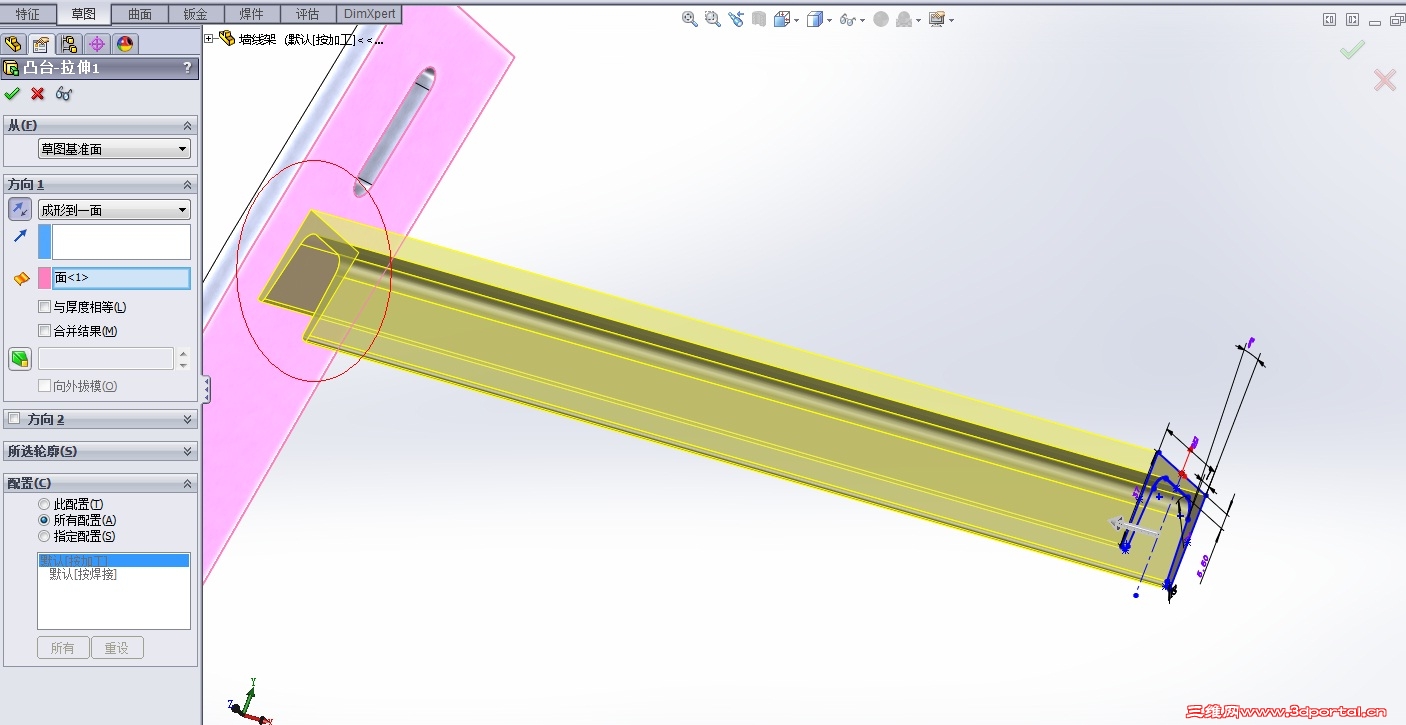This screenshot has width=1406, height=725.
Task: Switch to the 评估 tab
Action: tap(308, 14)
